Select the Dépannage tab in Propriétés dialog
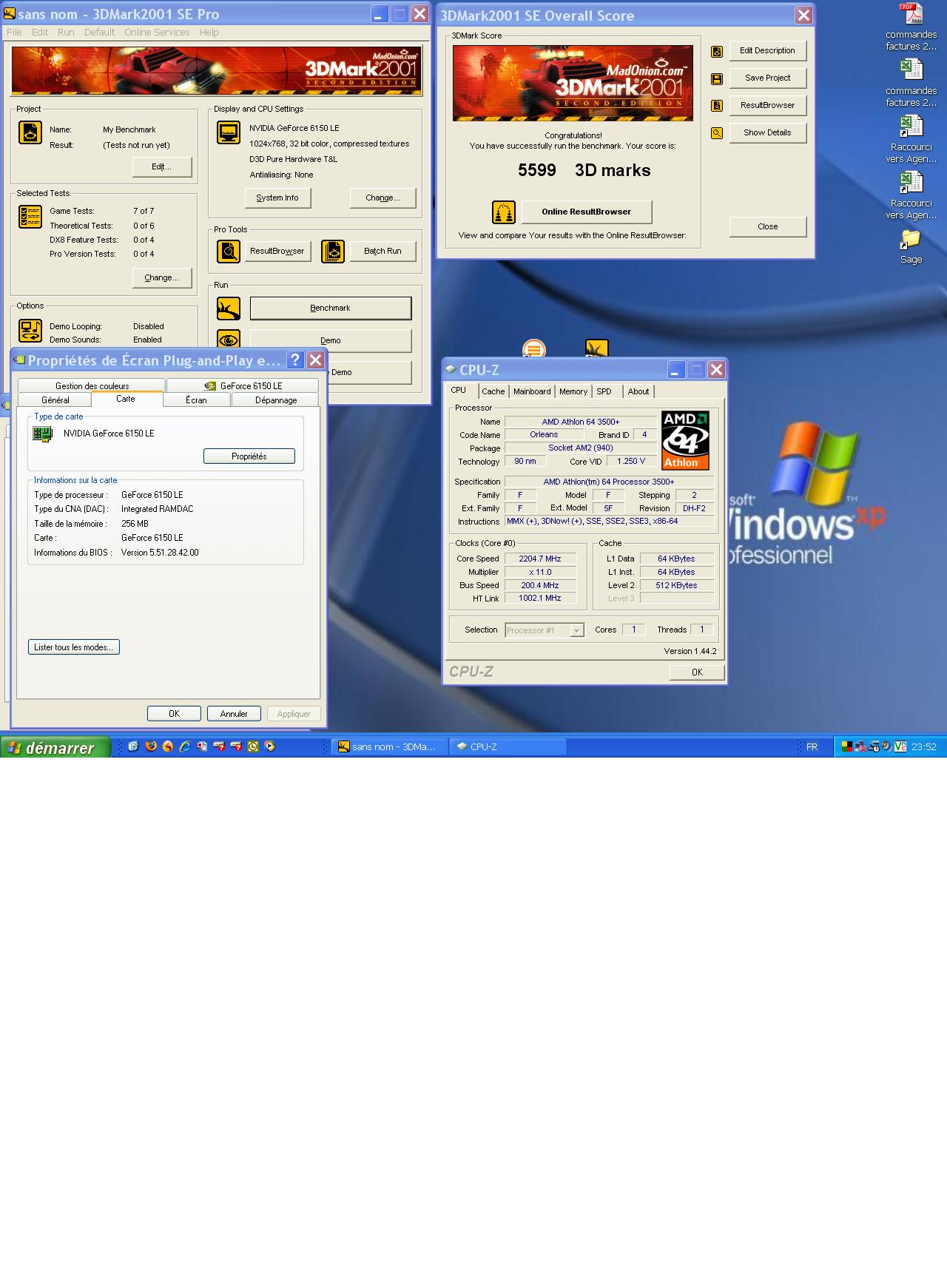This screenshot has width=947, height=1288. (x=275, y=400)
